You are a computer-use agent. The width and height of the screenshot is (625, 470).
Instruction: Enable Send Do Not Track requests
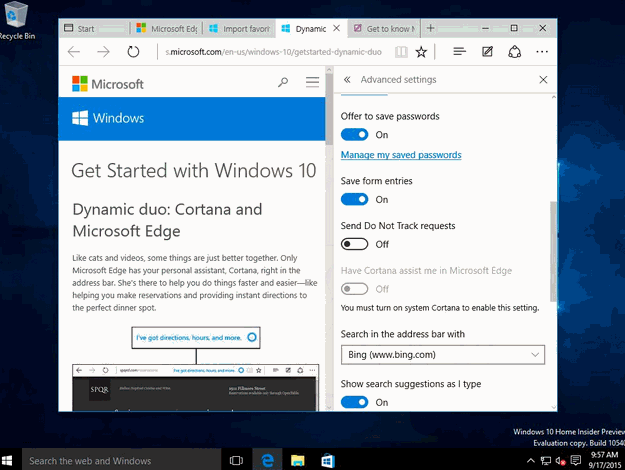(354, 244)
